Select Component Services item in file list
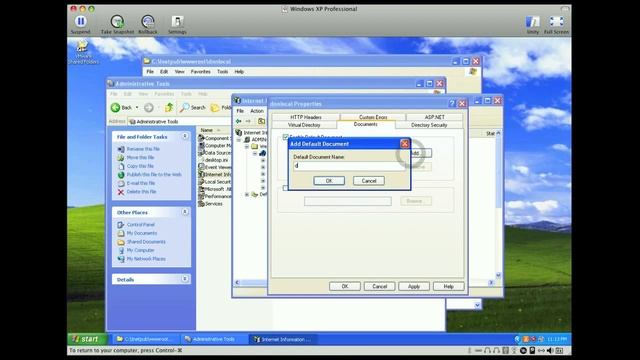The height and width of the screenshot is (360, 640). (x=214, y=138)
